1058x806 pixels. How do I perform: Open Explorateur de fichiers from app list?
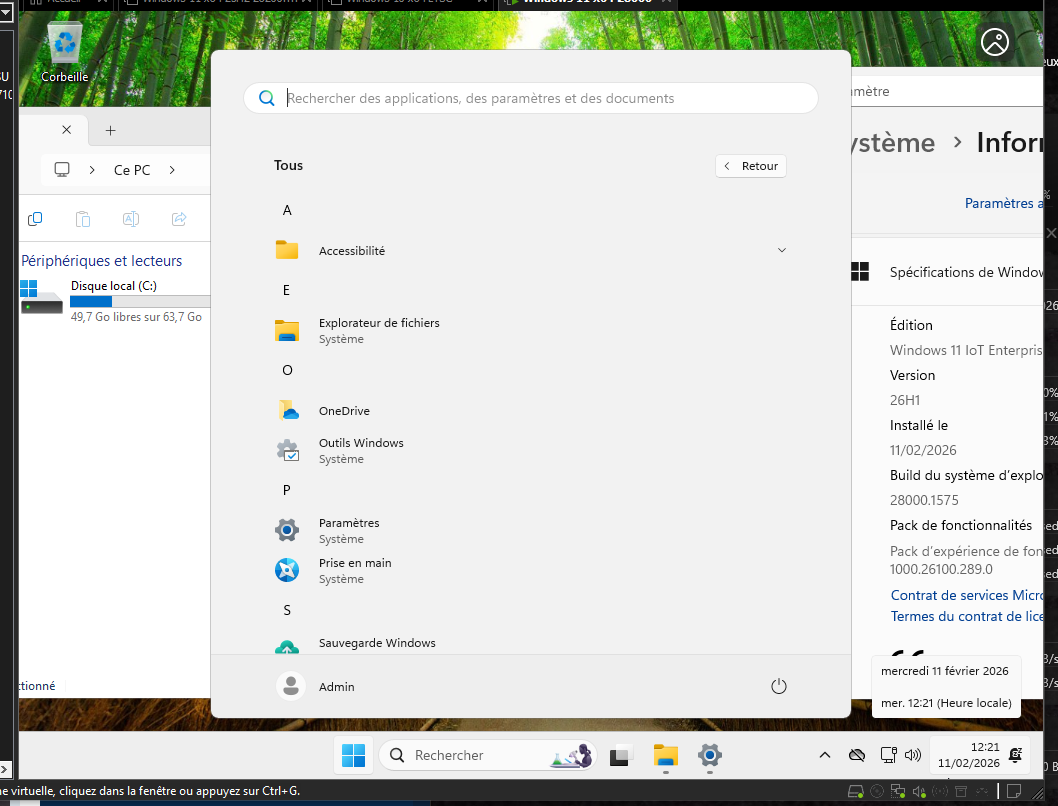[x=378, y=330]
